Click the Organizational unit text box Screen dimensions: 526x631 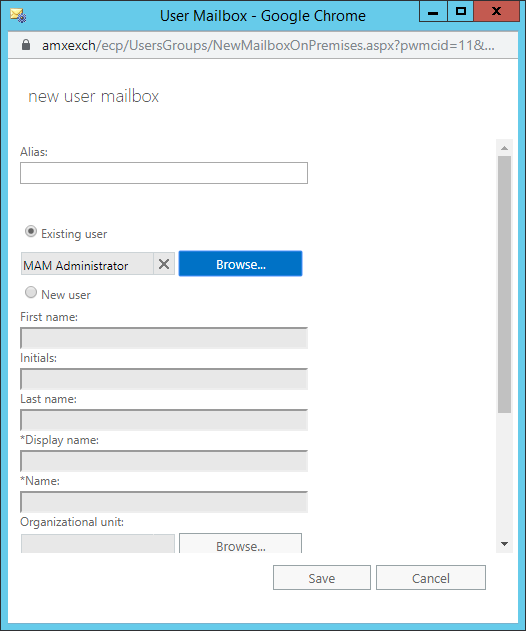[x=98, y=544]
